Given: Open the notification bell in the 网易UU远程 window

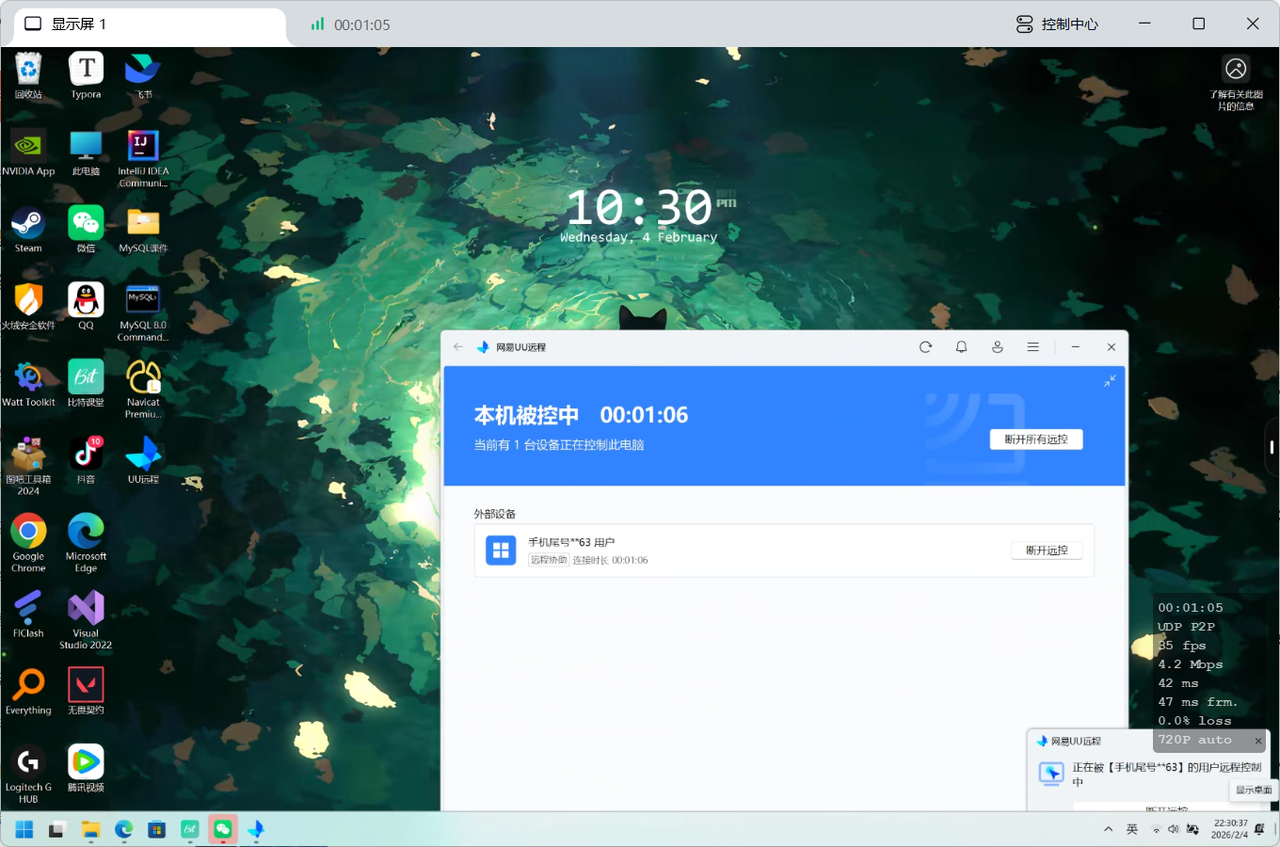Looking at the screenshot, I should point(961,347).
